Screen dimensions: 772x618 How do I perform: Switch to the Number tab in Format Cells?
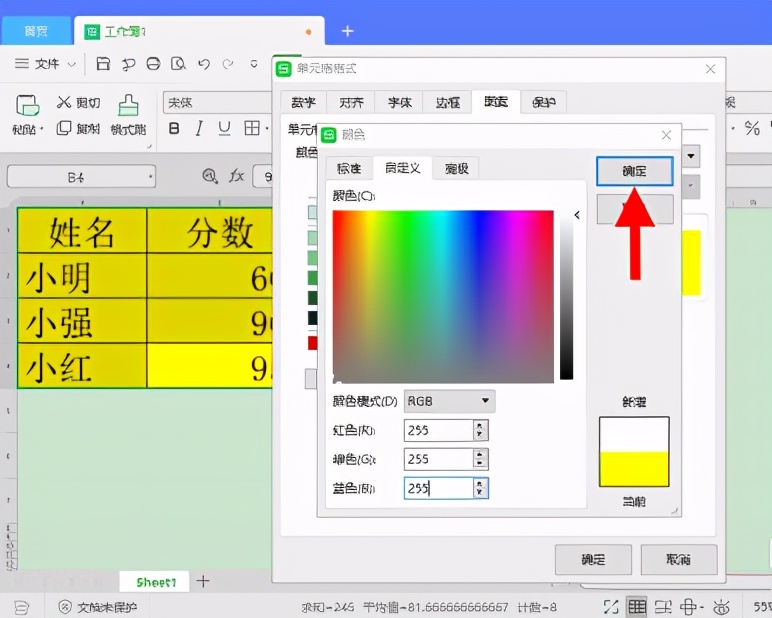(303, 102)
